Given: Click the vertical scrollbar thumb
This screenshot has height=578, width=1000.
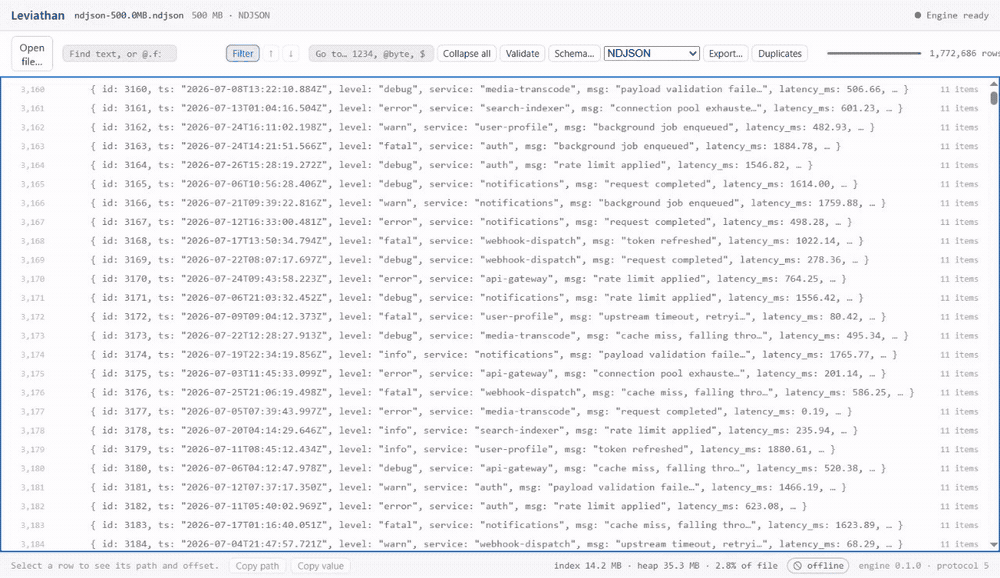Looking at the screenshot, I should click(994, 98).
